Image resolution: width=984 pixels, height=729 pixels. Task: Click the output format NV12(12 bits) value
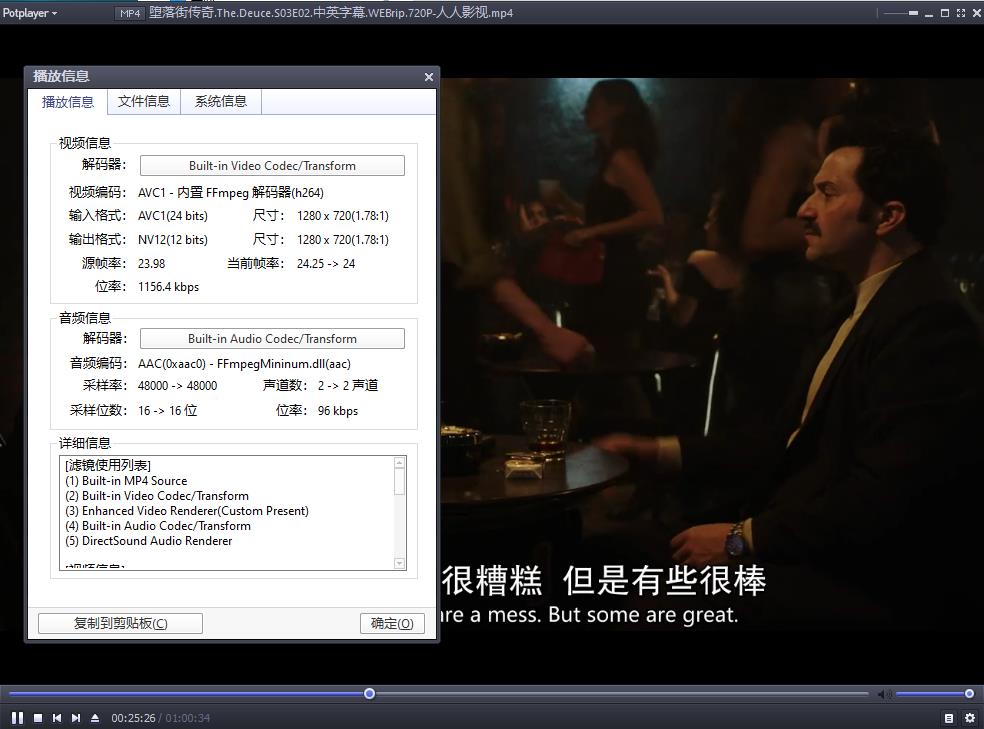[x=173, y=240]
